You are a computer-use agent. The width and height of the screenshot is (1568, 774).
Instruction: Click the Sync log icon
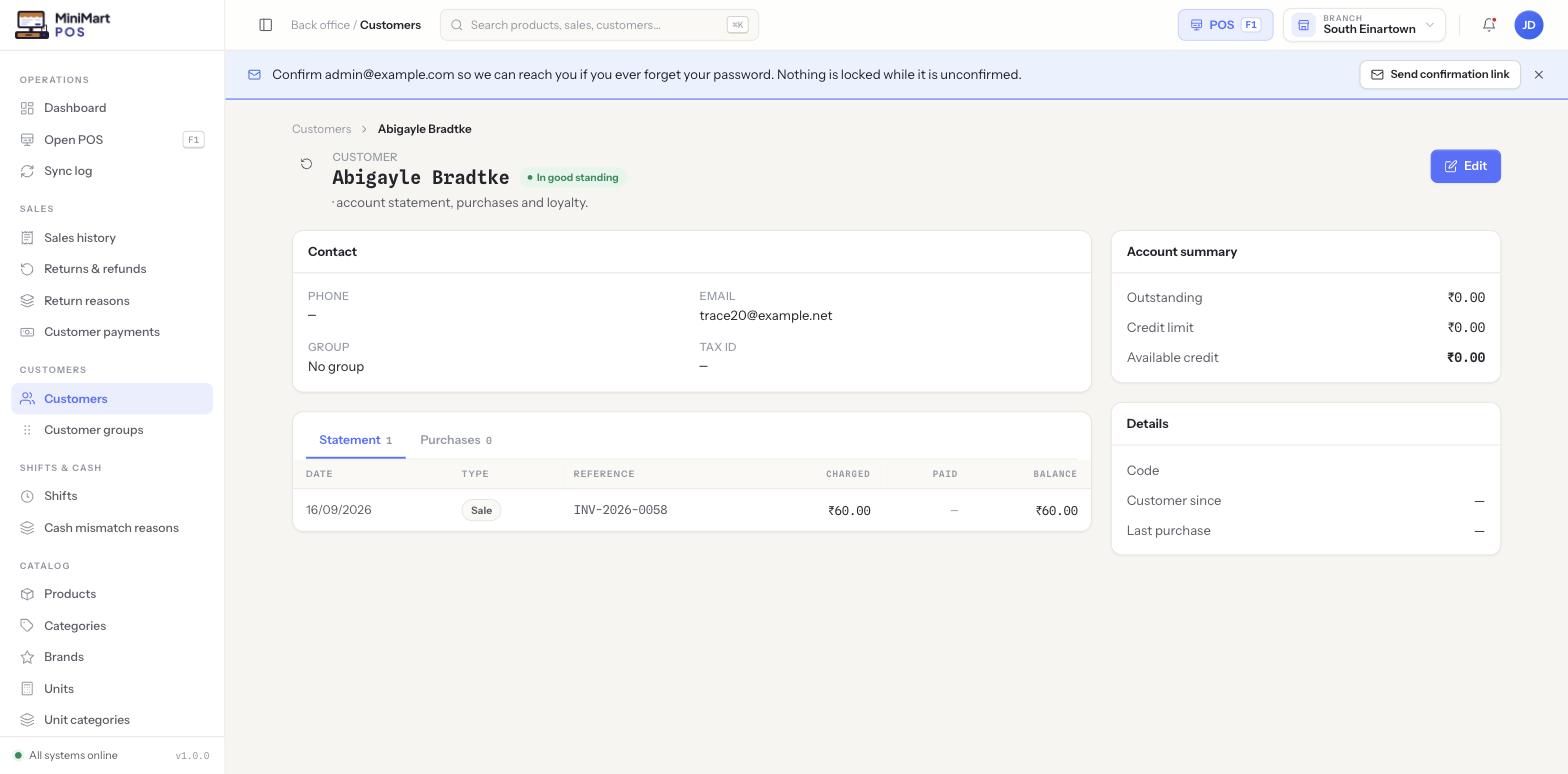27,171
